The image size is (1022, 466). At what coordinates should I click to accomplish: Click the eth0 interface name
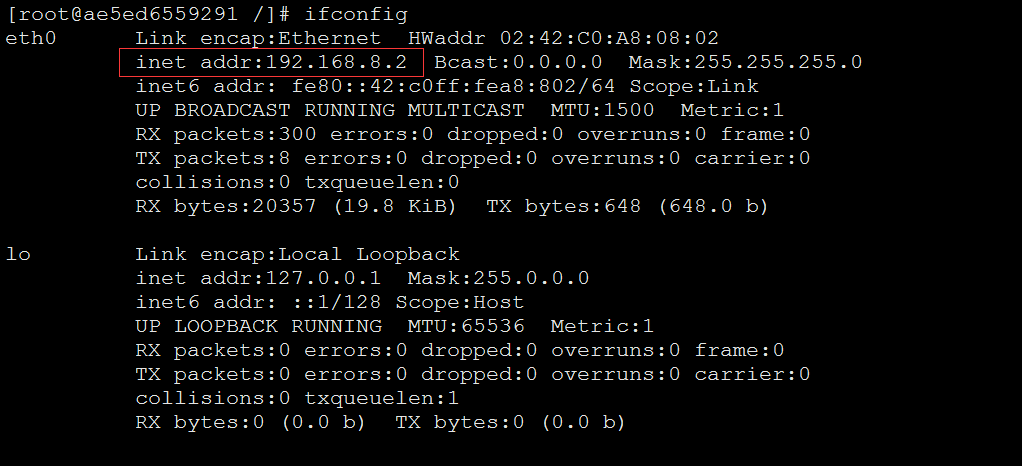[x=31, y=38]
